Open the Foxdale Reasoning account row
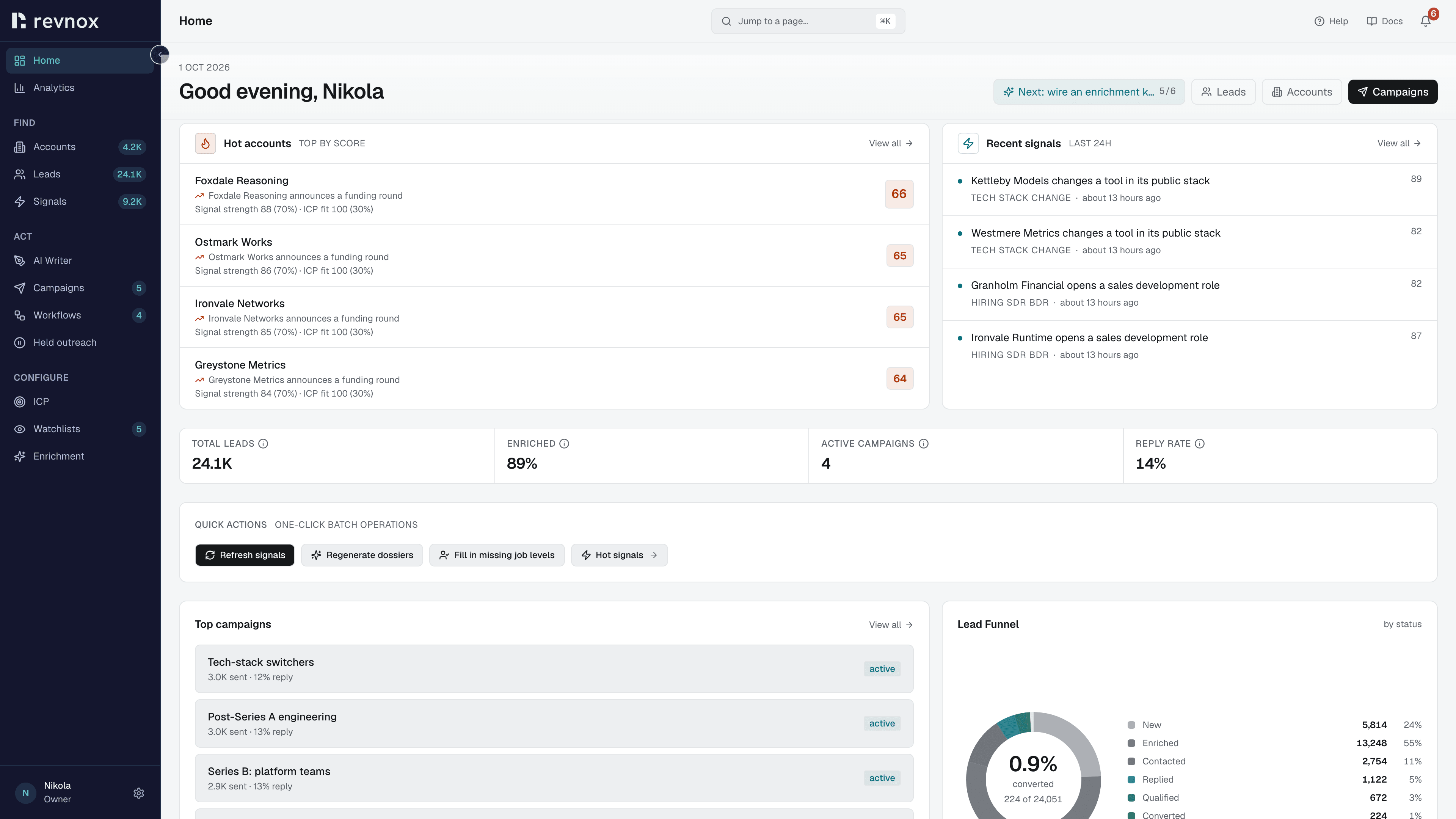This screenshot has width=1456, height=819. pos(554,195)
